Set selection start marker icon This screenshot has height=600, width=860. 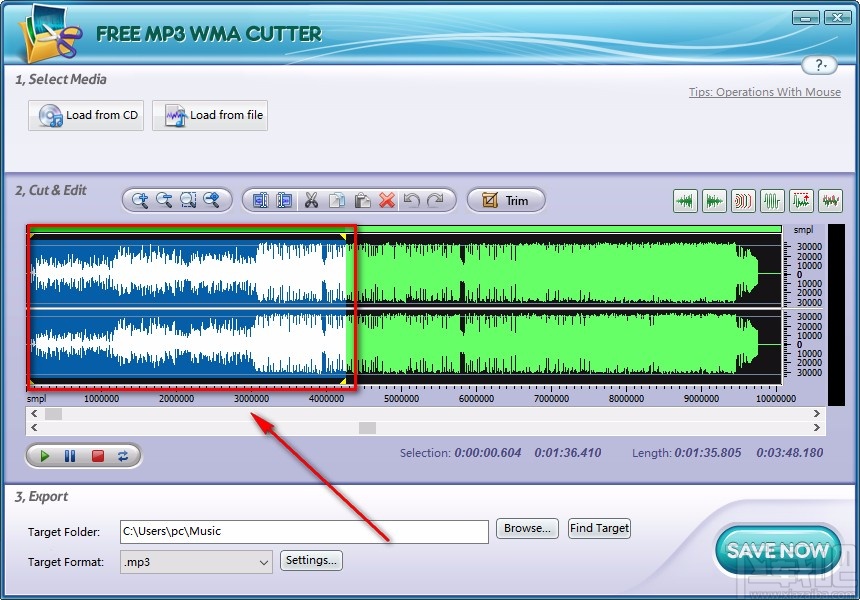(261, 200)
